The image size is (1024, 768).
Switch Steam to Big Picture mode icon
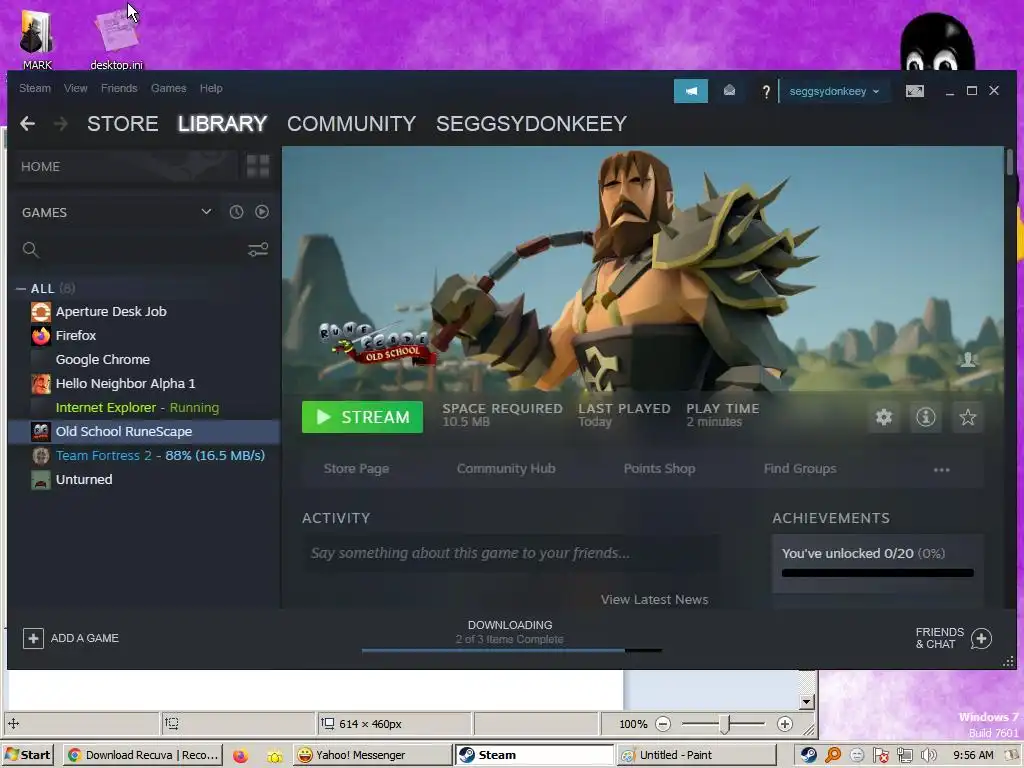(x=914, y=91)
